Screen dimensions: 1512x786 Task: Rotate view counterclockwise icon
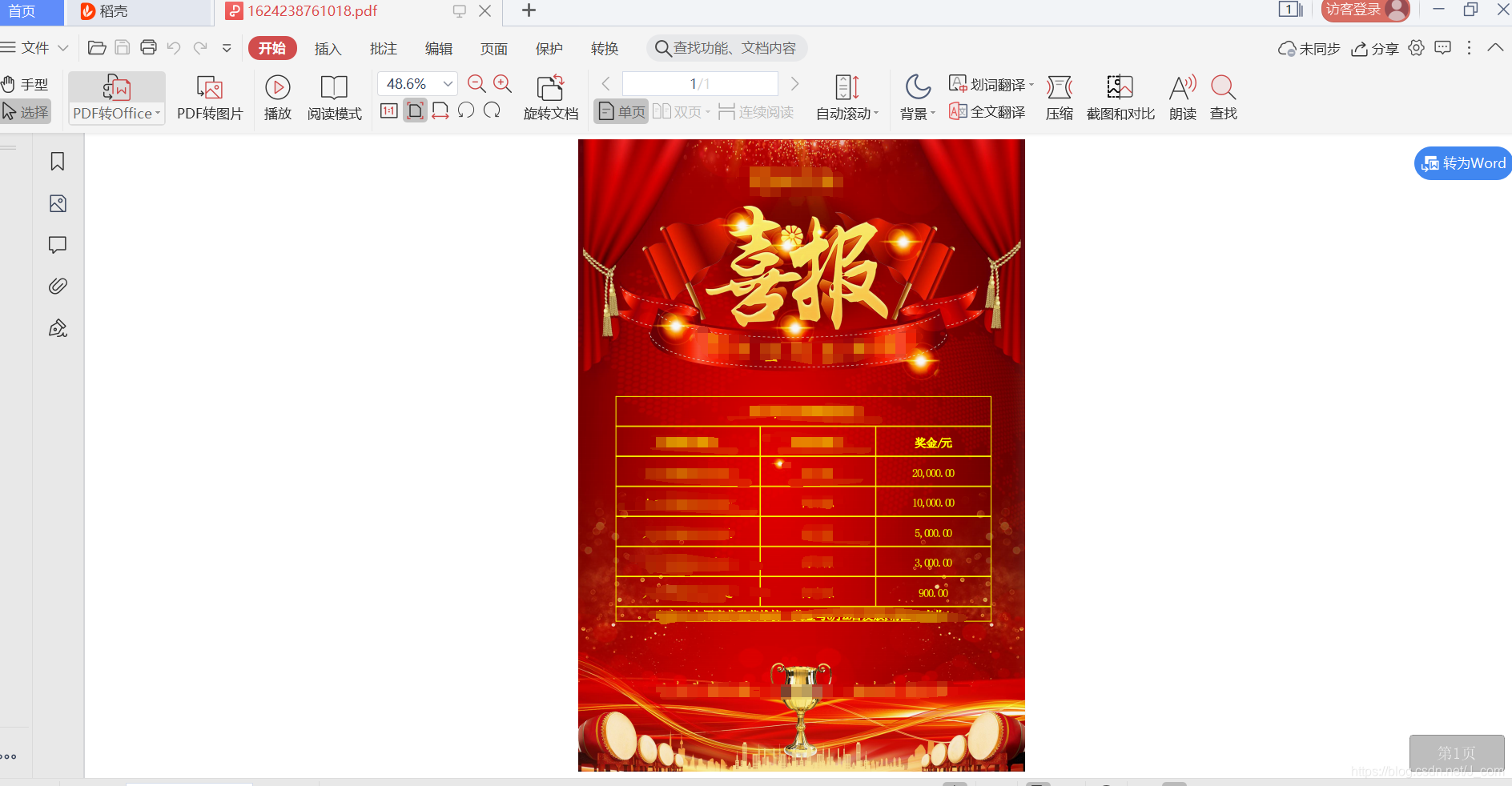click(466, 110)
